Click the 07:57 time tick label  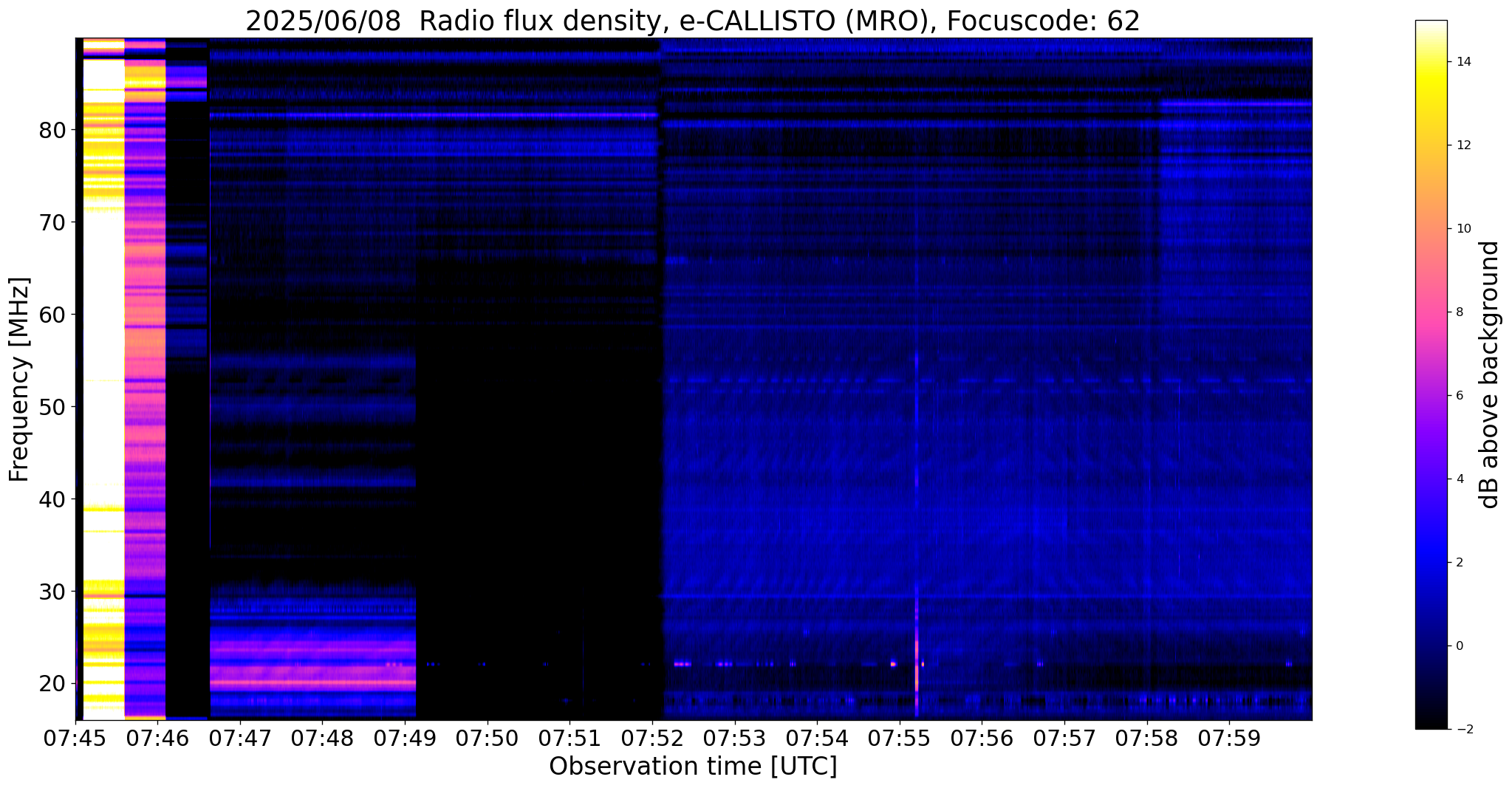coord(1064,739)
